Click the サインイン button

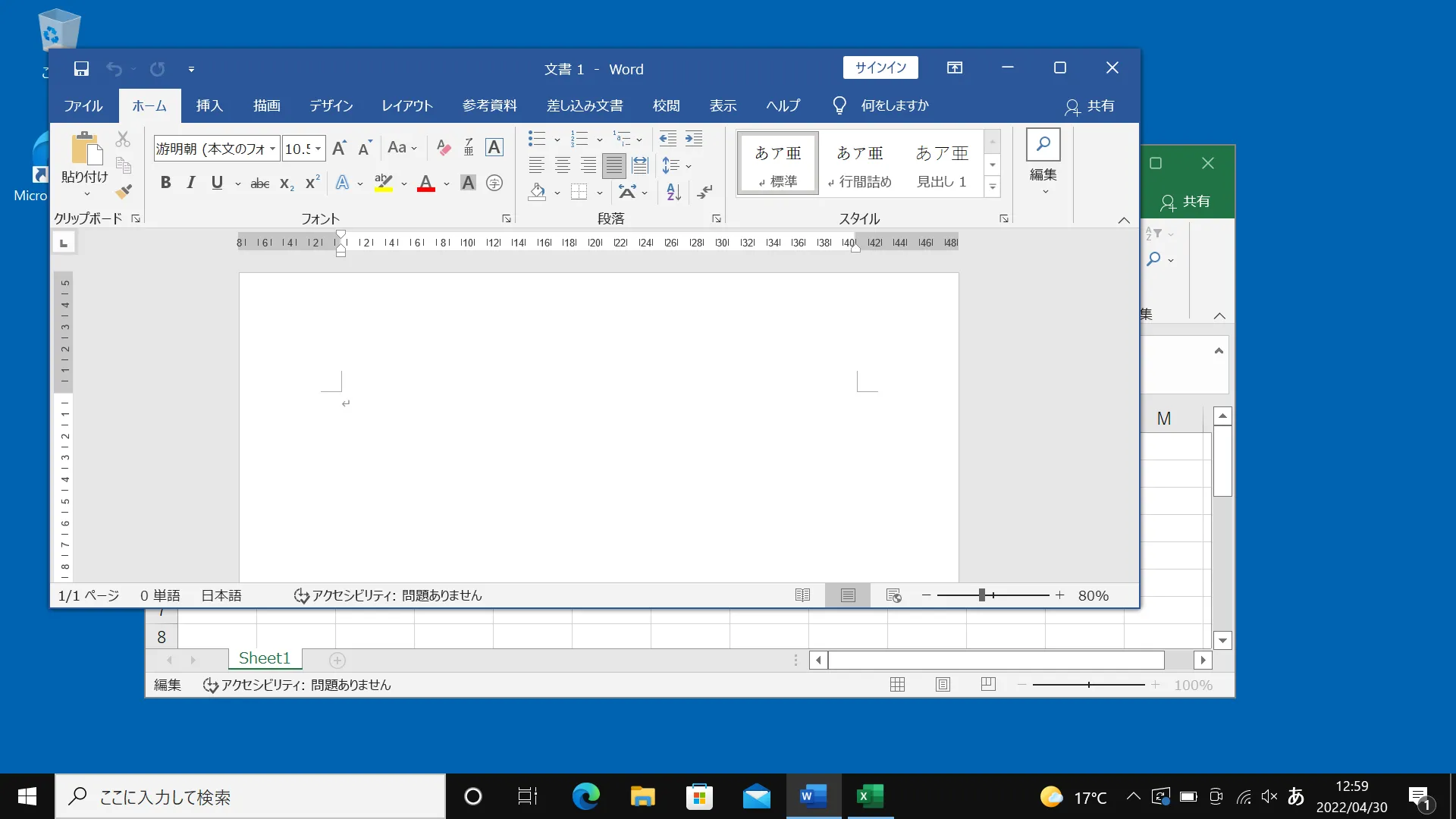click(x=879, y=67)
